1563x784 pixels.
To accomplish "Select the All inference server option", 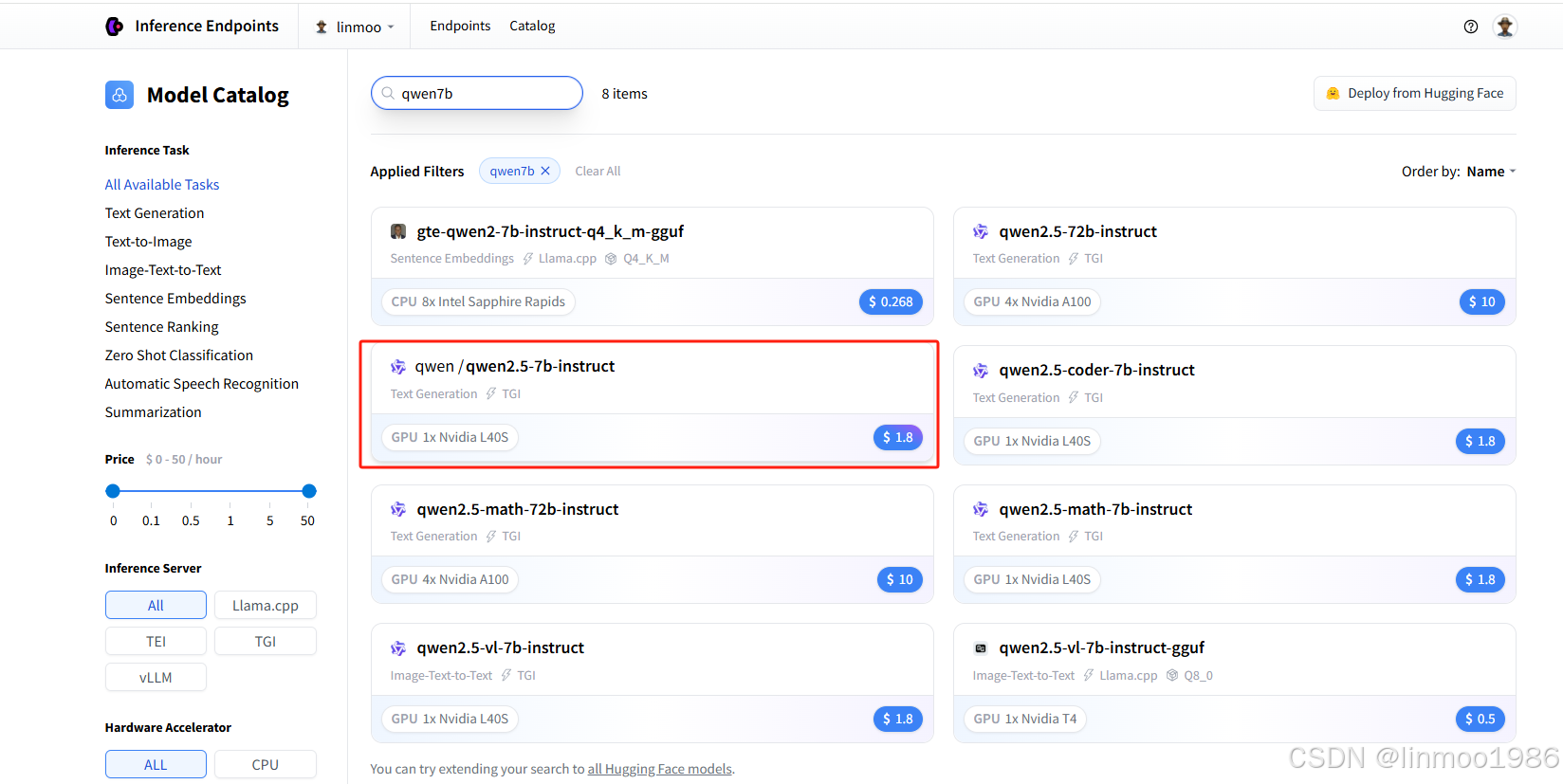I will (x=156, y=605).
